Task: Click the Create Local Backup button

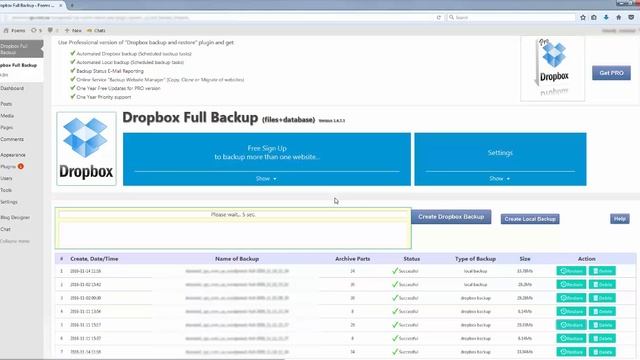Action: [x=530, y=219]
